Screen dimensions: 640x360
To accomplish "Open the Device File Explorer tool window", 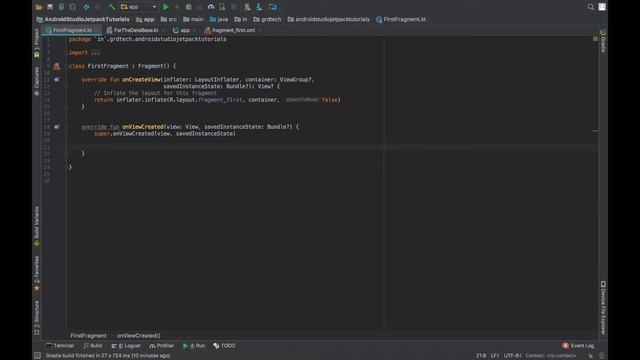I will (x=603, y=308).
